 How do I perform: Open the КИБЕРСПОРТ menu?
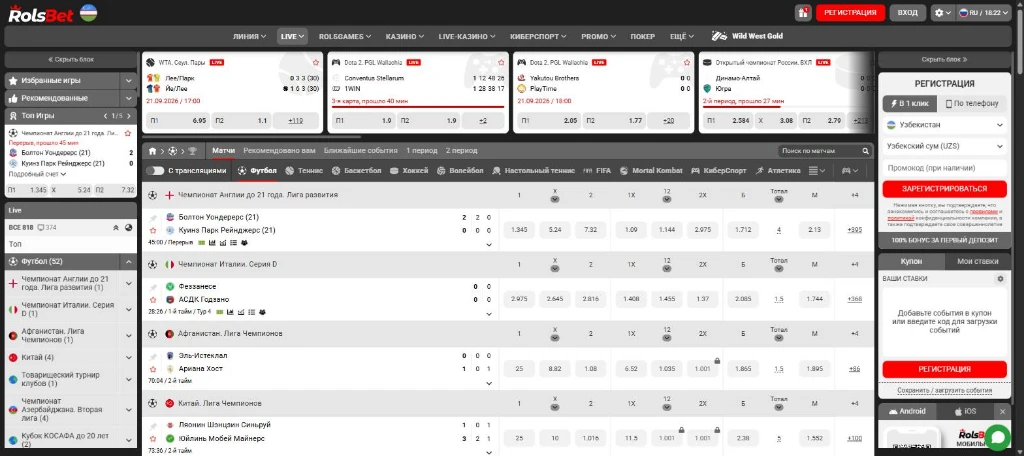(x=540, y=37)
